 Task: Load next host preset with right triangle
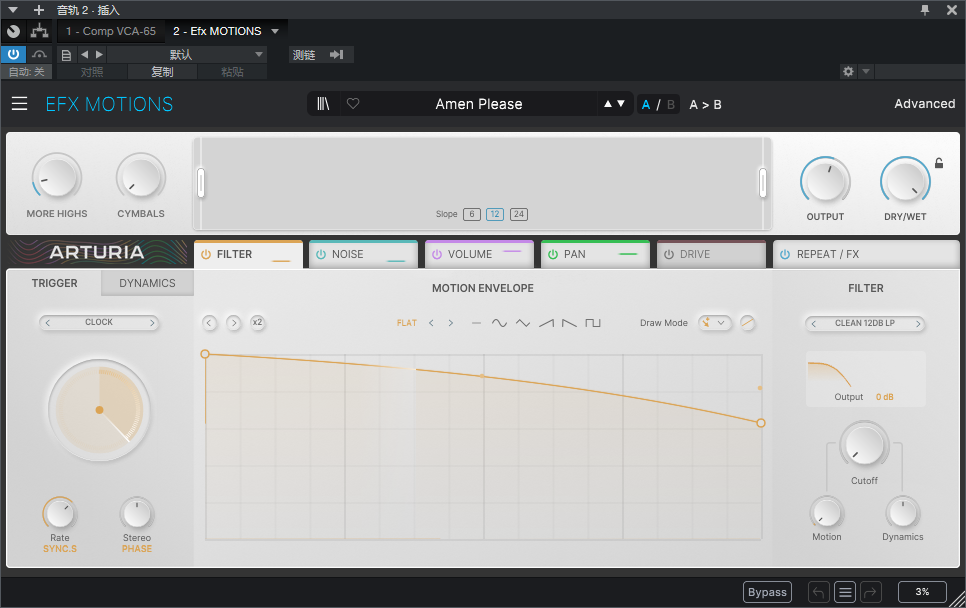pos(99,54)
